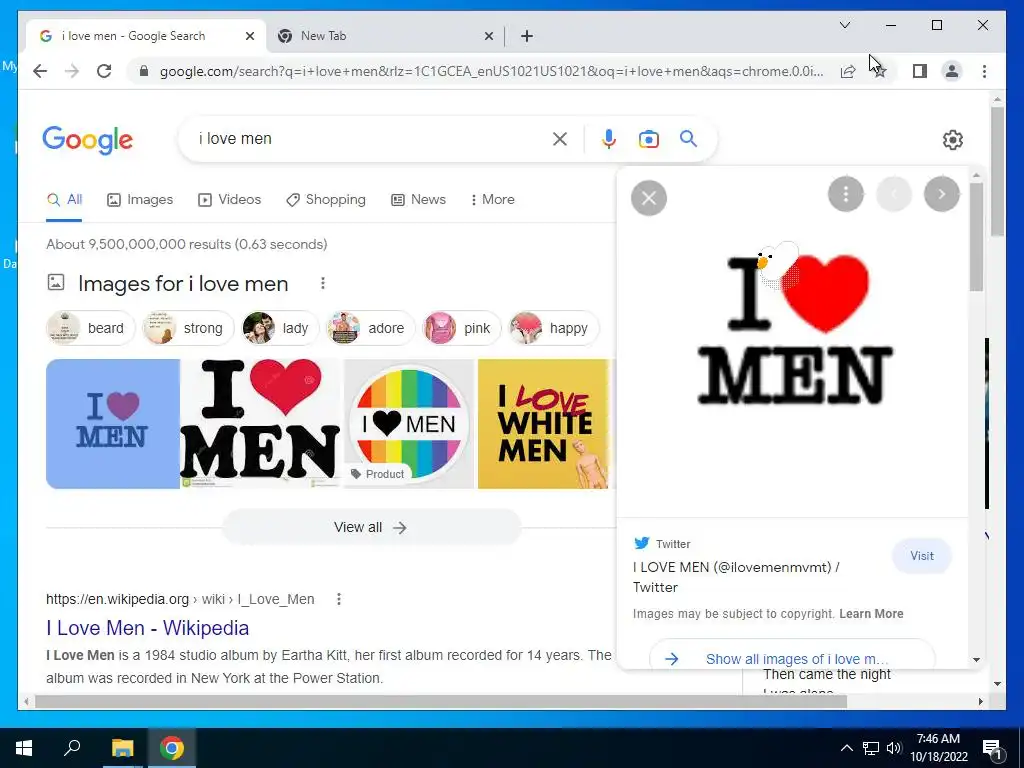Open the Learn More copyright link
The image size is (1024, 768).
point(871,614)
